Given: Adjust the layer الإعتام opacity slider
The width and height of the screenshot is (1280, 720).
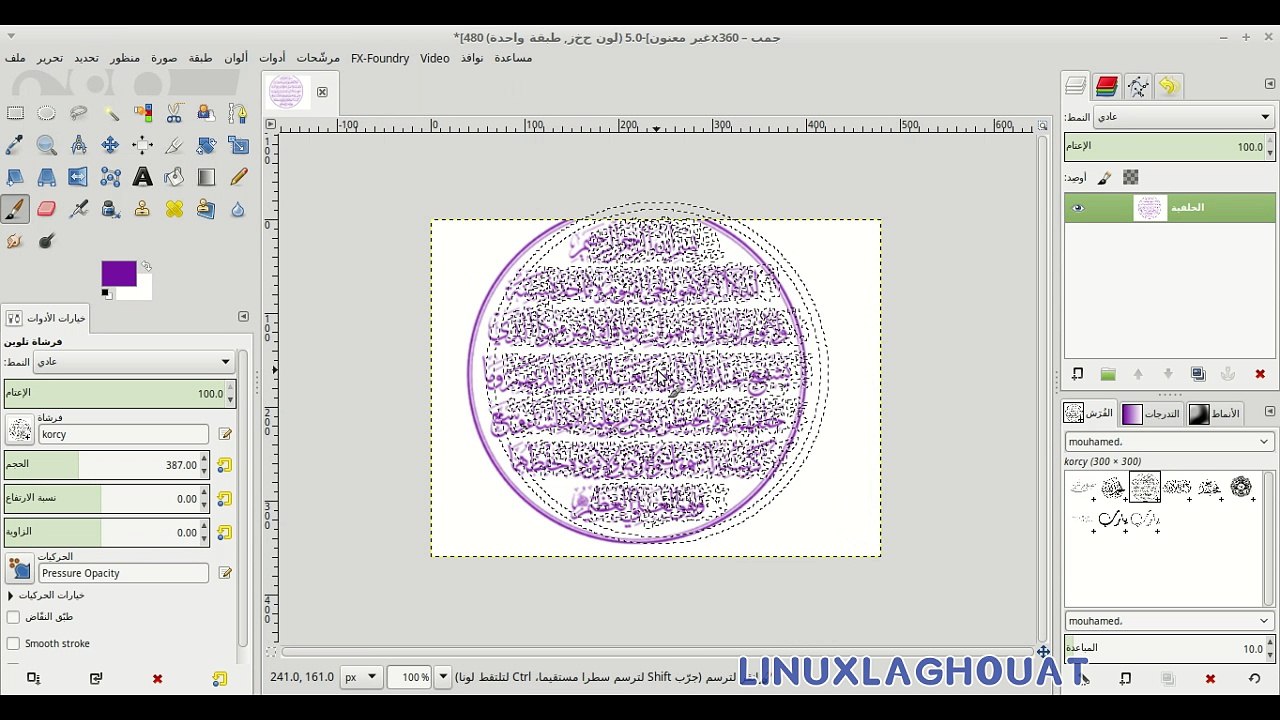Looking at the screenshot, I should [1165, 147].
